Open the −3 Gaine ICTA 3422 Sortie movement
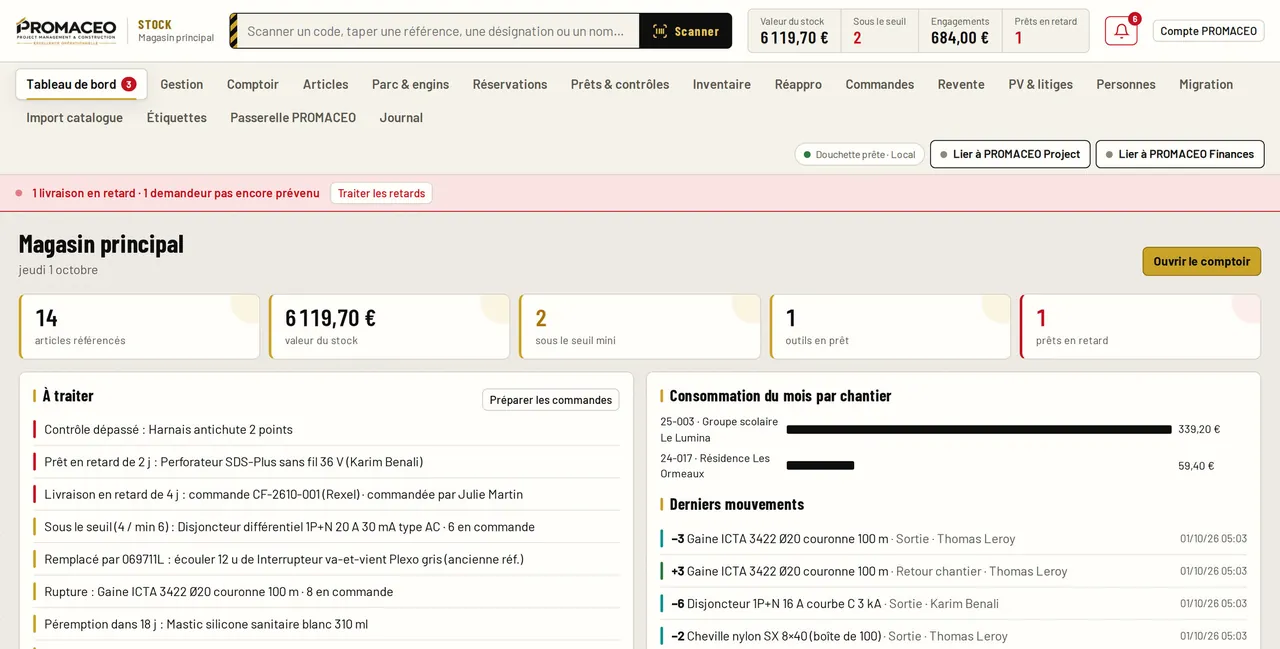The image size is (1280, 649). pos(954,538)
